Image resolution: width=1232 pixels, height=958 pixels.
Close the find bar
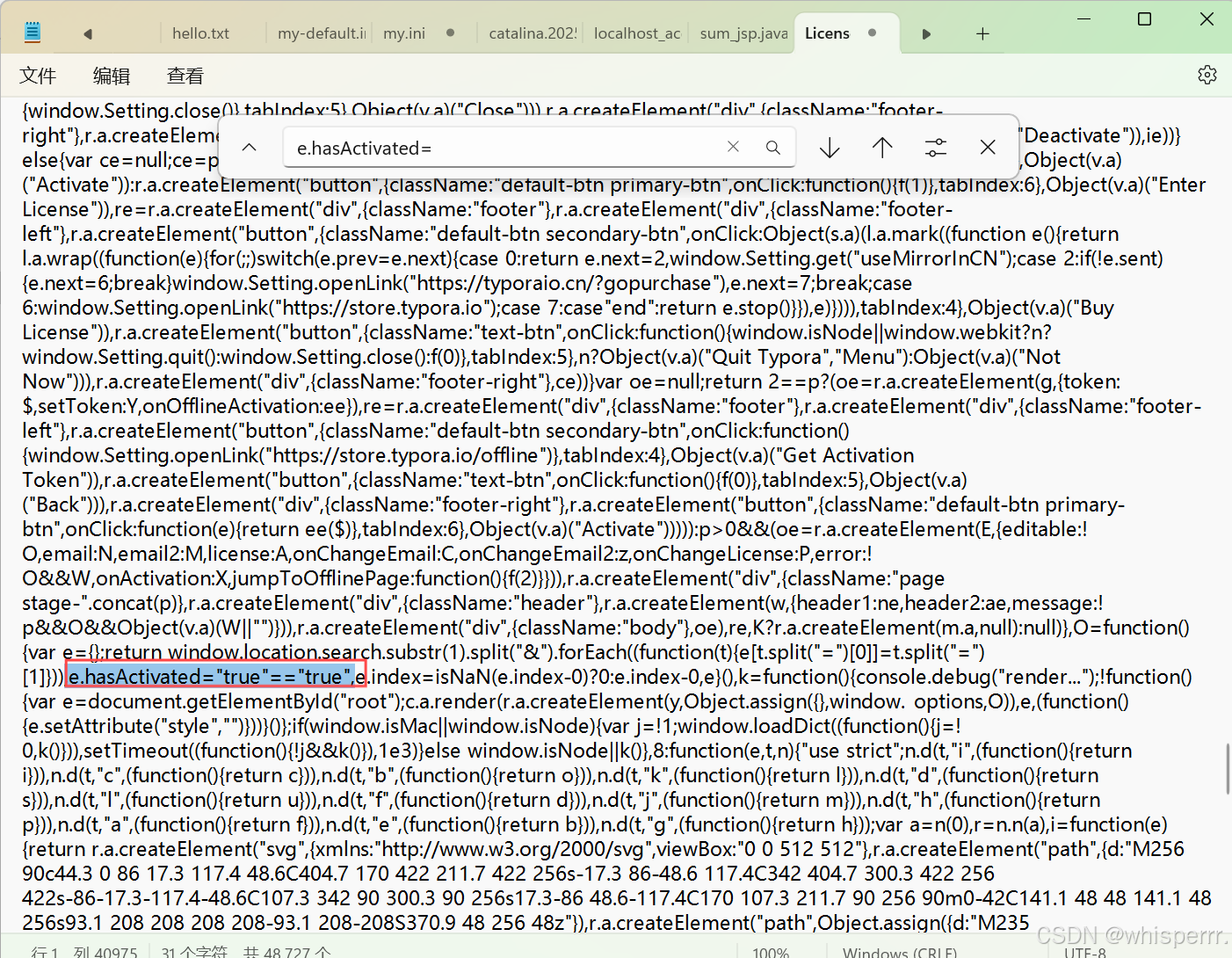click(988, 148)
